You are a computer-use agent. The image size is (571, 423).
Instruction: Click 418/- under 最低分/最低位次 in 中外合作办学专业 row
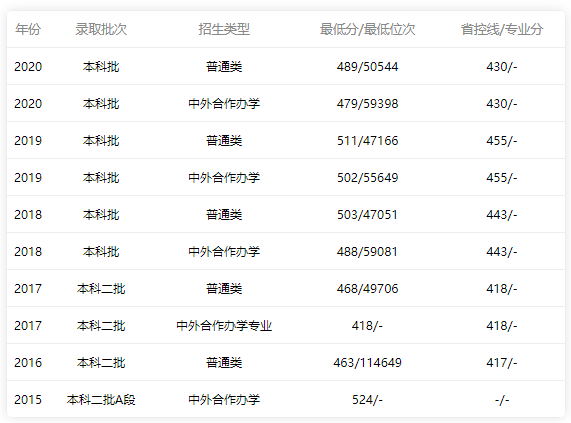click(367, 326)
